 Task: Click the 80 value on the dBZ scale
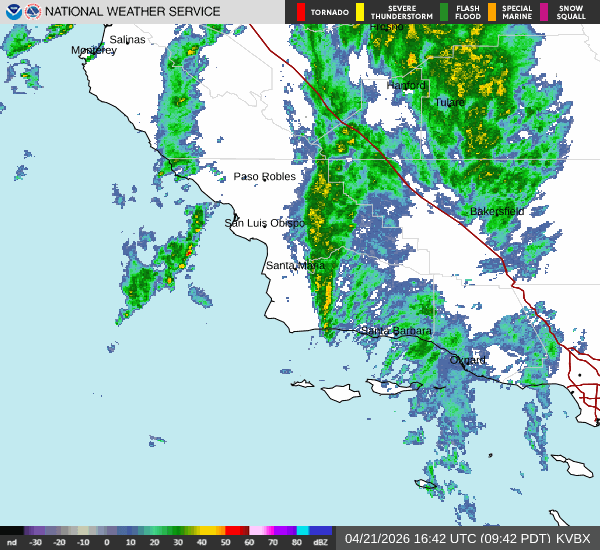297,542
